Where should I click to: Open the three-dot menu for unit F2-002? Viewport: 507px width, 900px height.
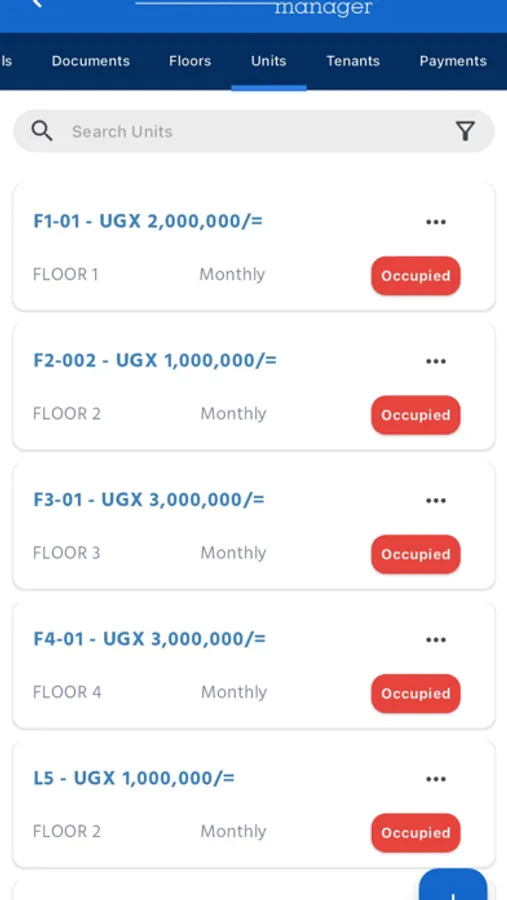click(436, 361)
